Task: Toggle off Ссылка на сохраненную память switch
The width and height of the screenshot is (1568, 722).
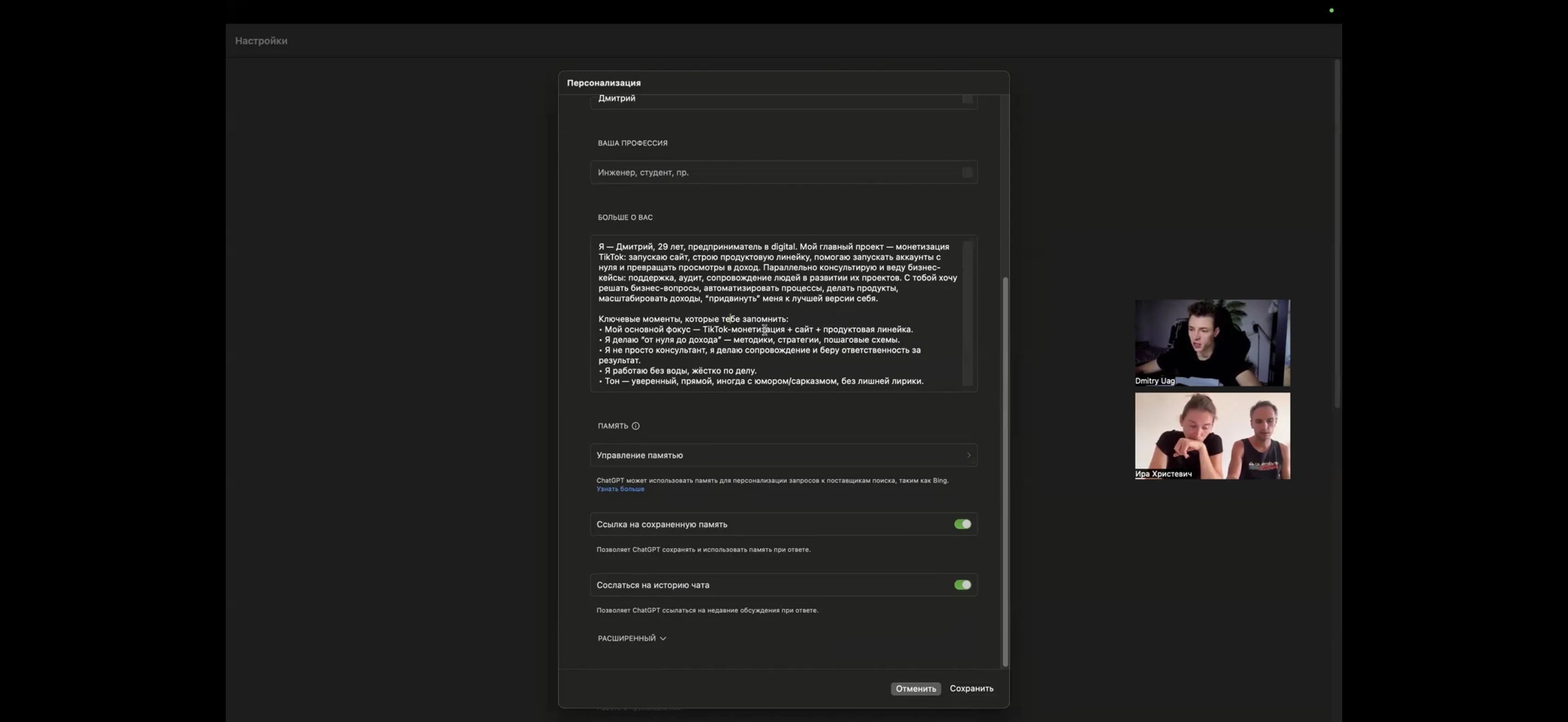Action: click(962, 524)
